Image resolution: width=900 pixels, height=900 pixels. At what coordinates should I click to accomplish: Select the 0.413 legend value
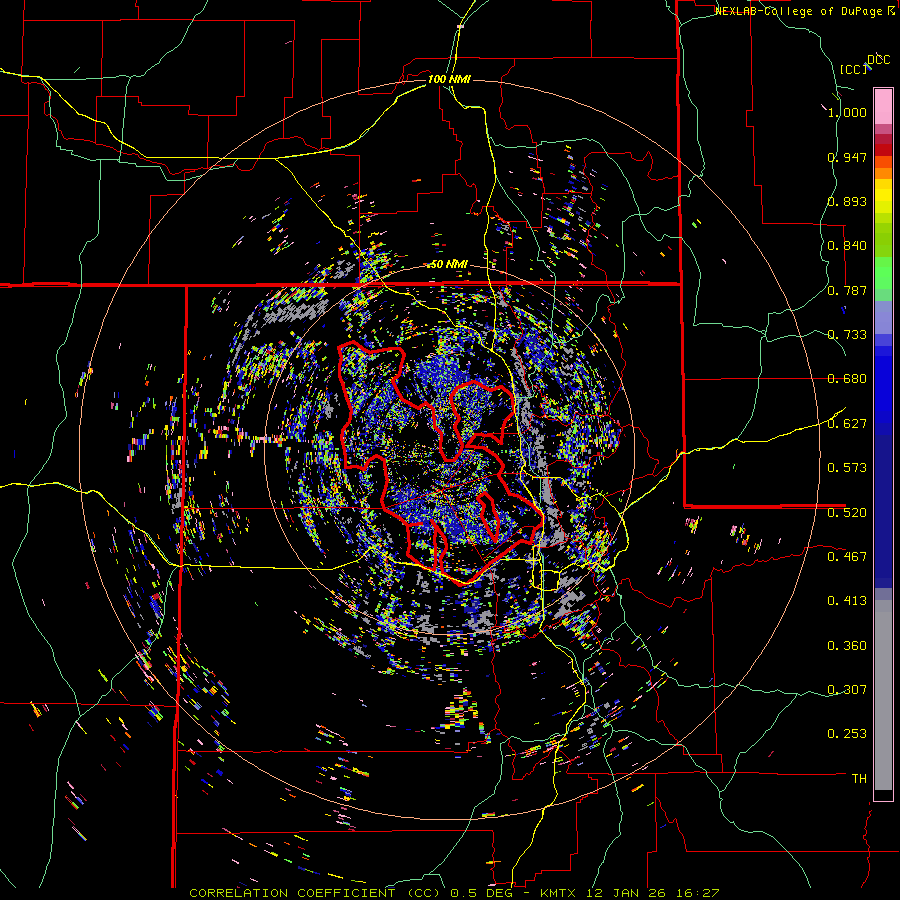847,601
